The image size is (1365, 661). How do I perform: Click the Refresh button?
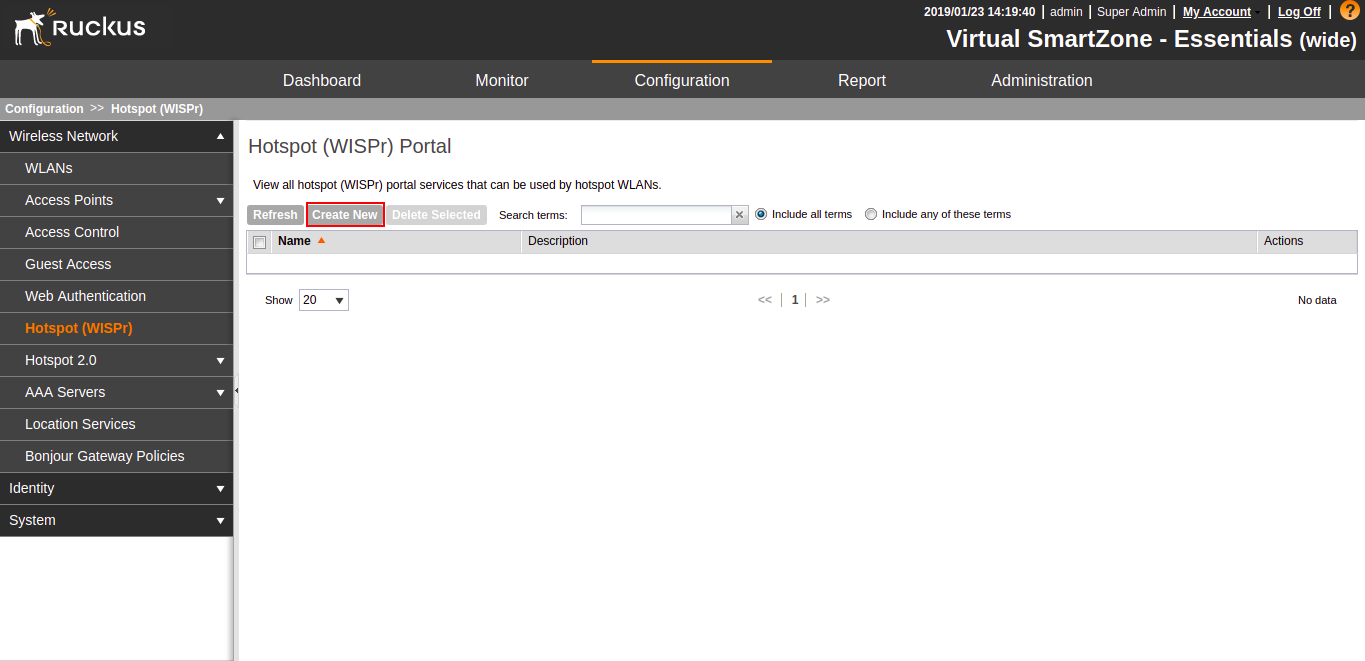[275, 215]
